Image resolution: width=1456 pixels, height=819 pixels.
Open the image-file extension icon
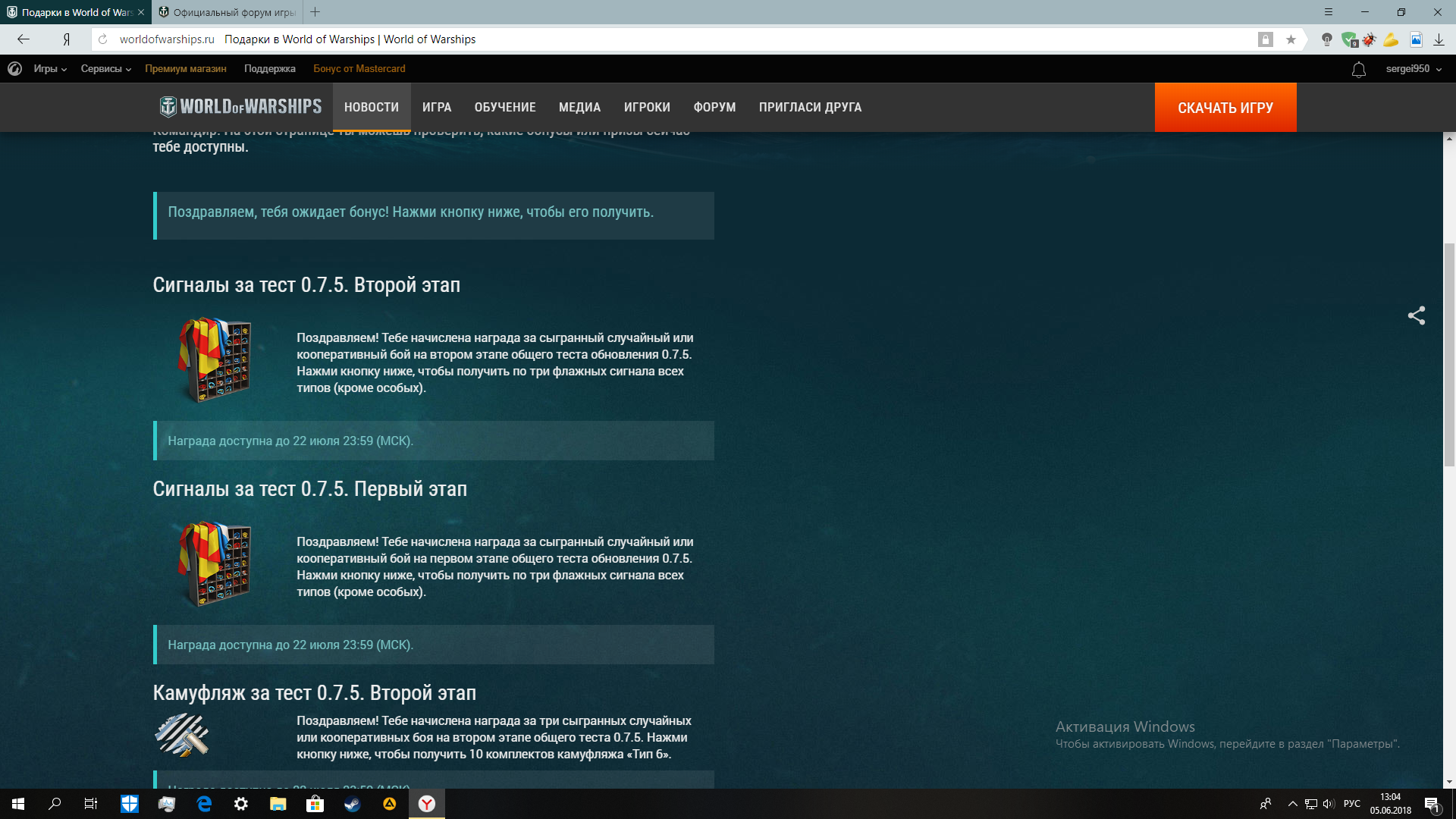1416,39
